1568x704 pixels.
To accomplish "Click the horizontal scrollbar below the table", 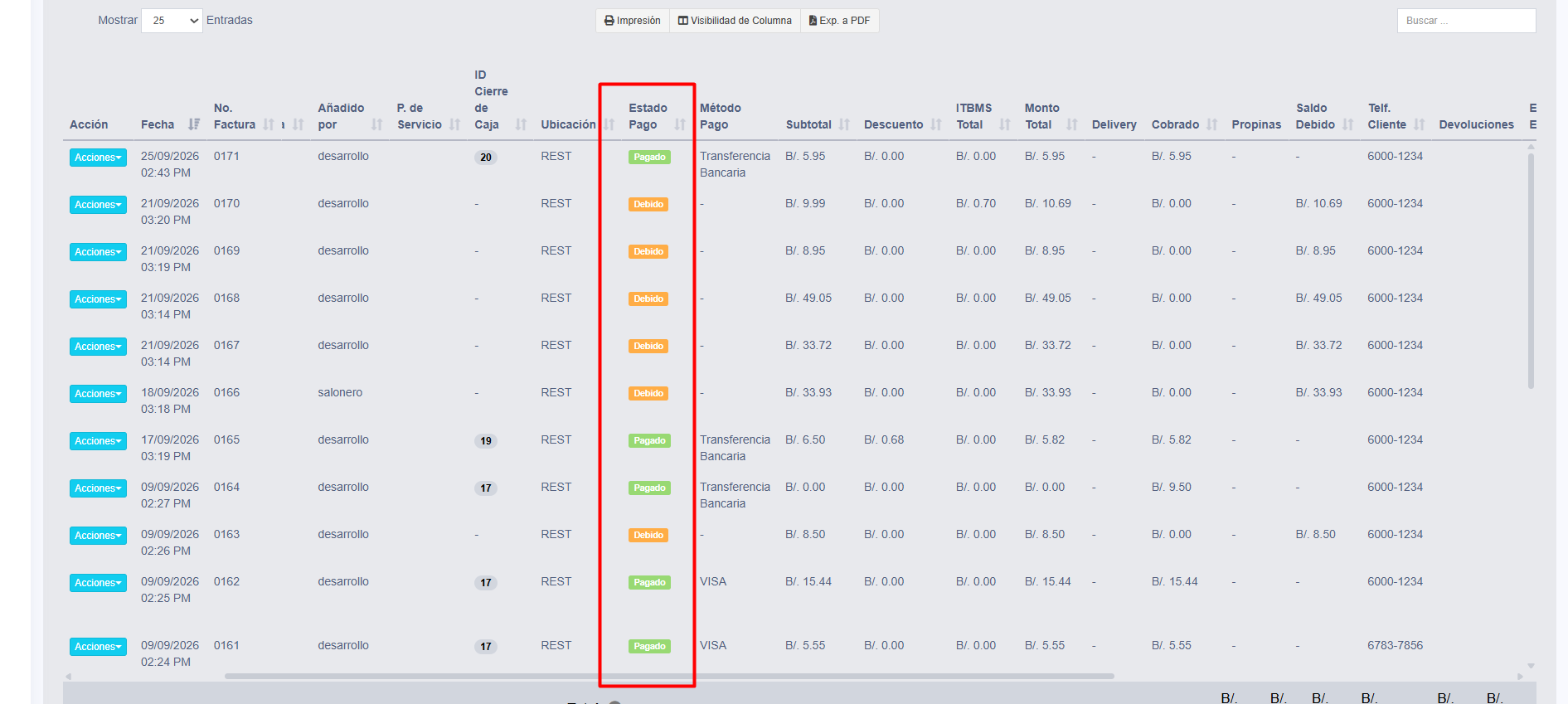I will coord(669,676).
